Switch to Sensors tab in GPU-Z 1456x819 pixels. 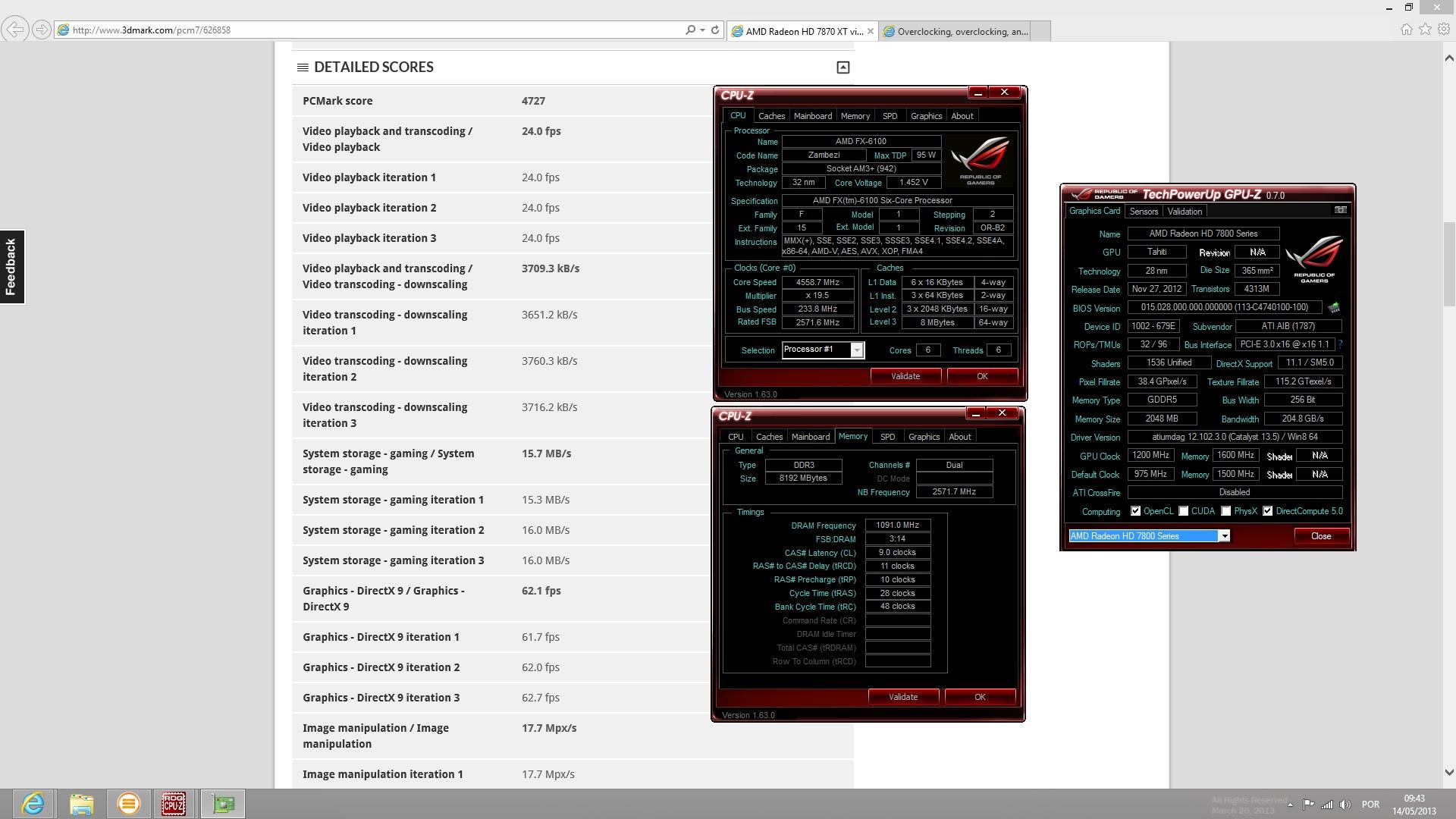[1143, 212]
